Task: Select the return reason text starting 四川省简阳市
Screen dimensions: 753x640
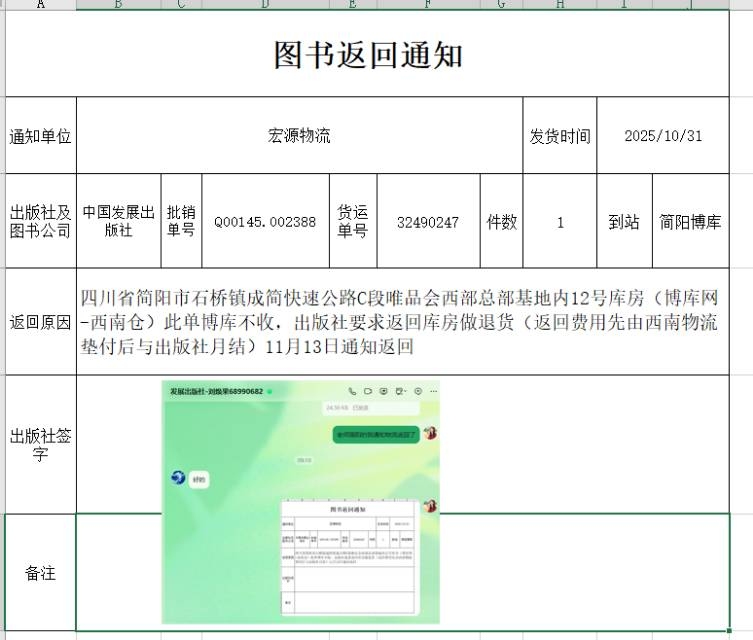Action: pyautogui.click(x=400, y=322)
